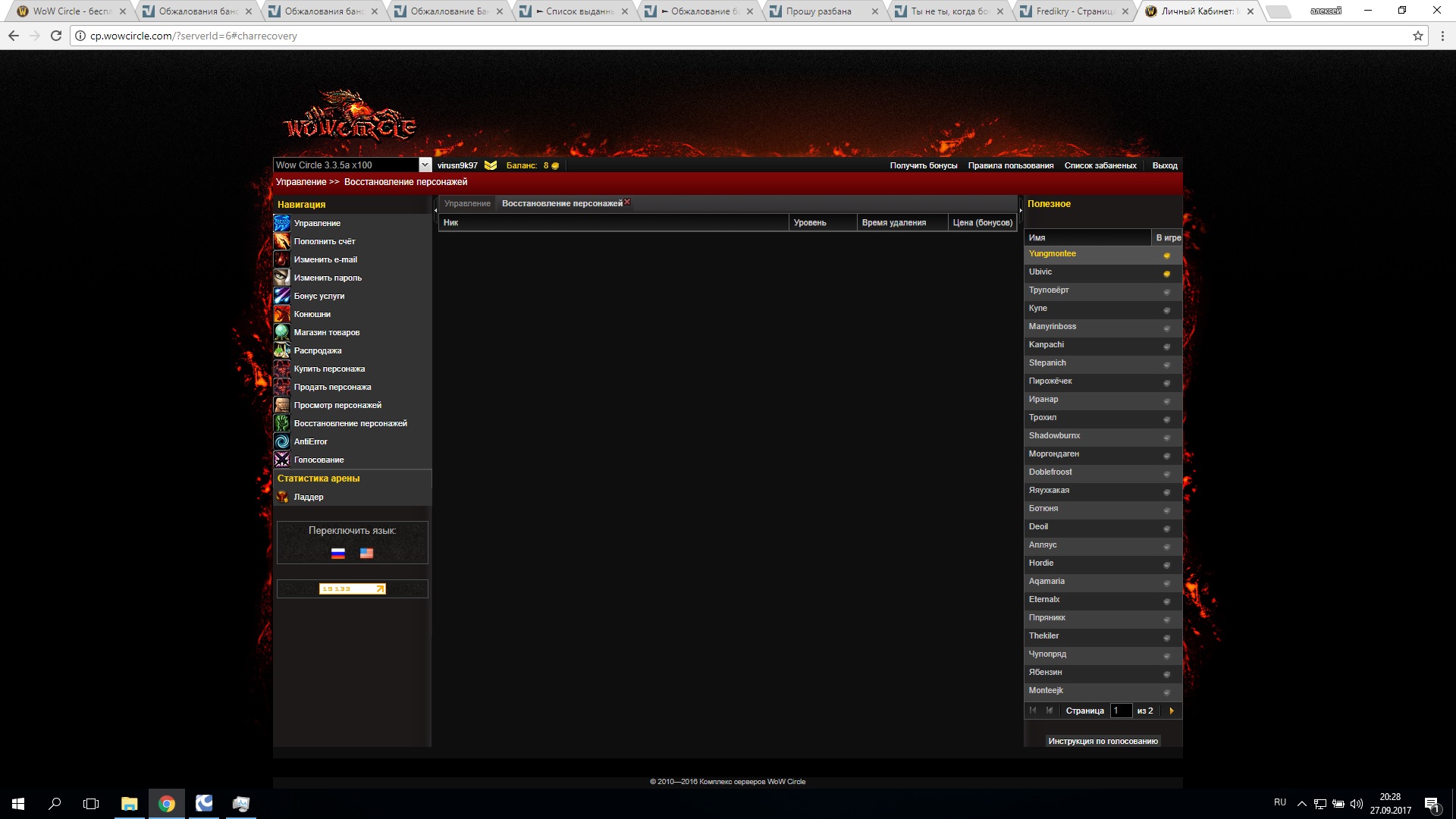Sort by the Уровень column header
This screenshot has height=819, width=1456.
pos(810,222)
